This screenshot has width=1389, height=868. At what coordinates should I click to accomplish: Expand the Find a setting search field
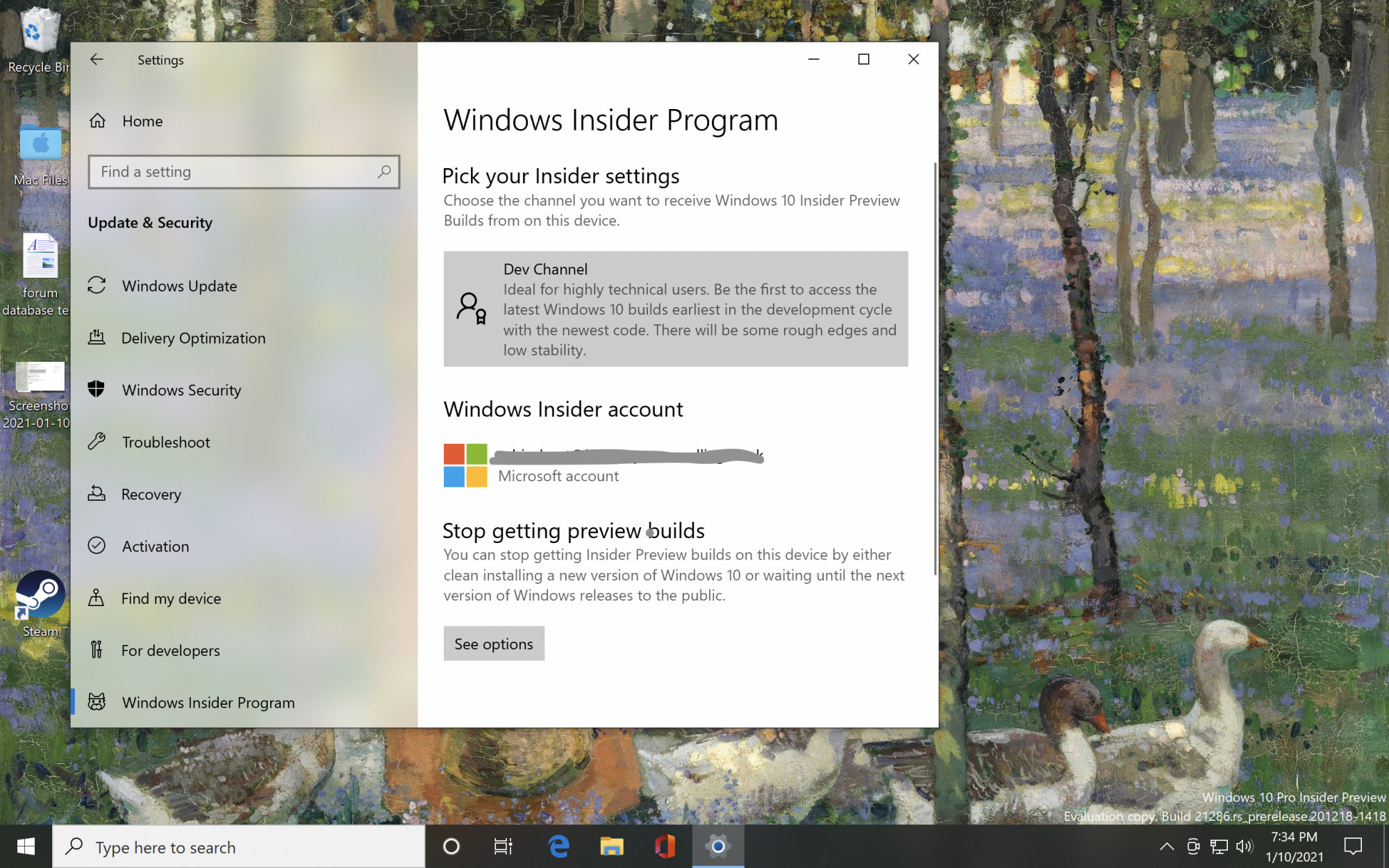[x=243, y=171]
